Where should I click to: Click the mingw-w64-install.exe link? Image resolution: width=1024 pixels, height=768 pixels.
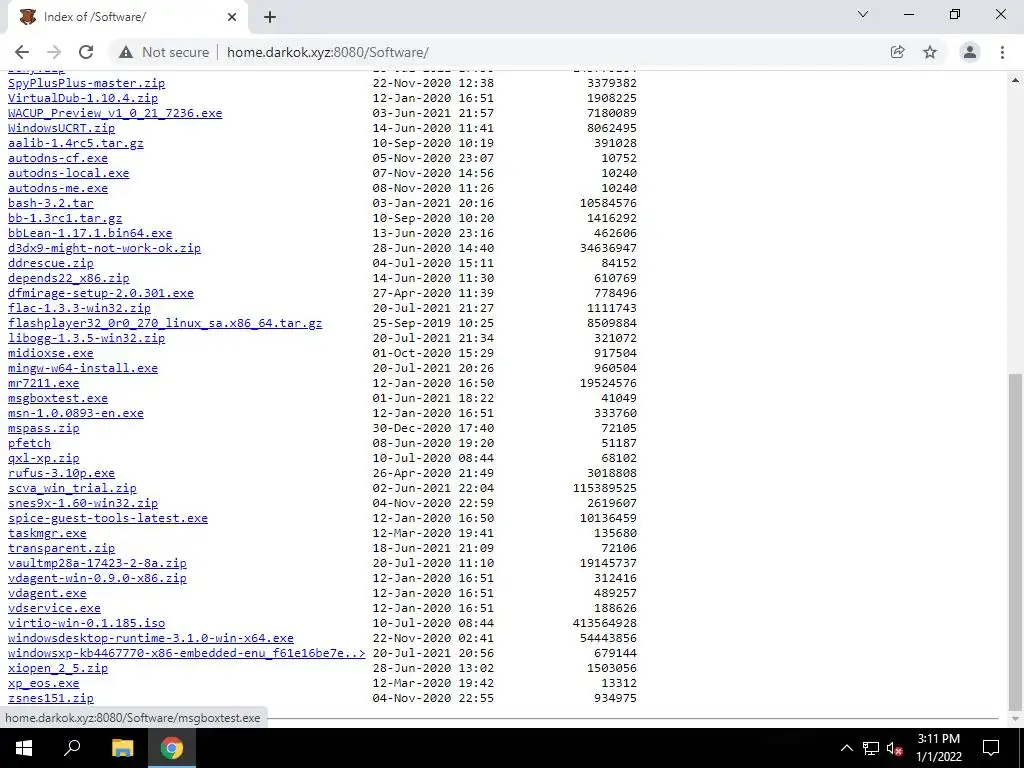[x=83, y=368]
